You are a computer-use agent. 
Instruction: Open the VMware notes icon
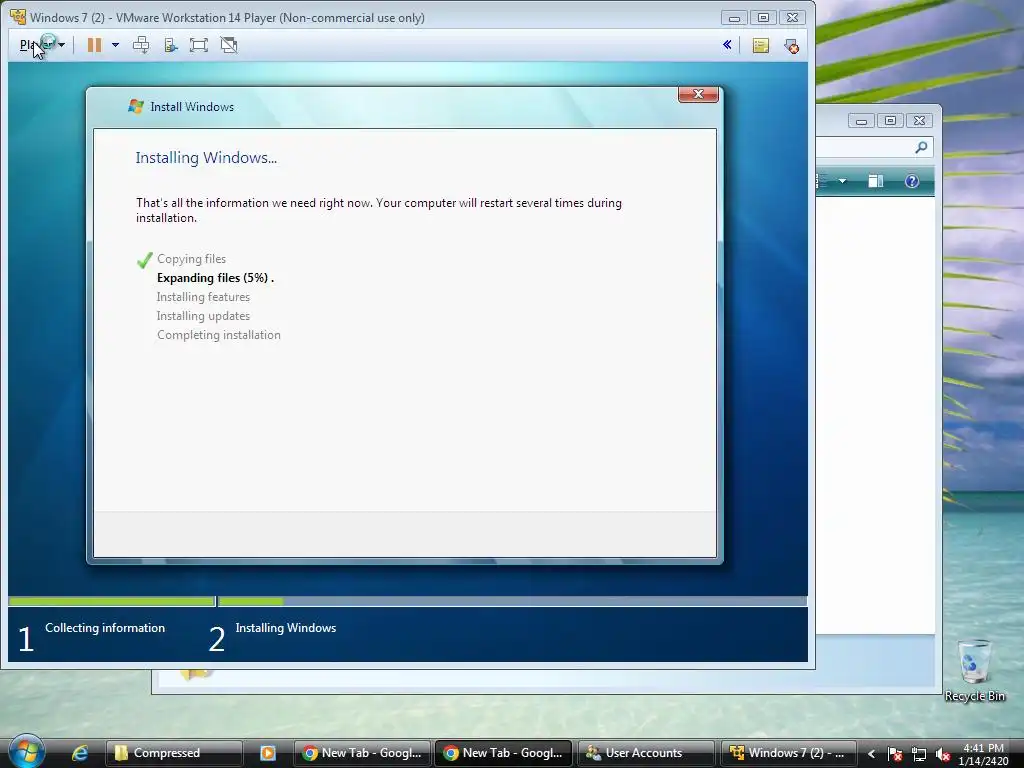click(x=761, y=46)
